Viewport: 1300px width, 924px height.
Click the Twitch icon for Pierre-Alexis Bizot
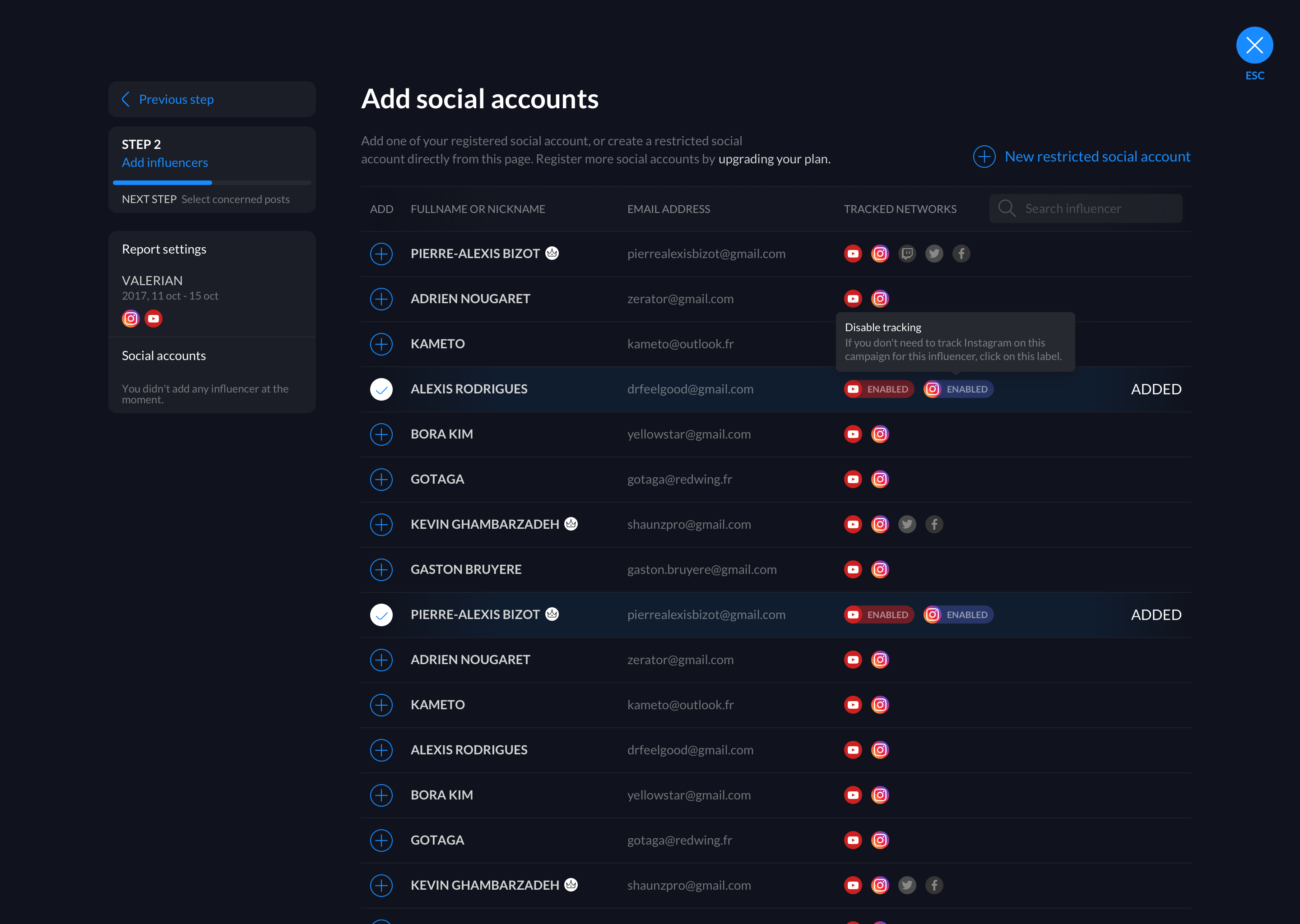click(x=907, y=254)
